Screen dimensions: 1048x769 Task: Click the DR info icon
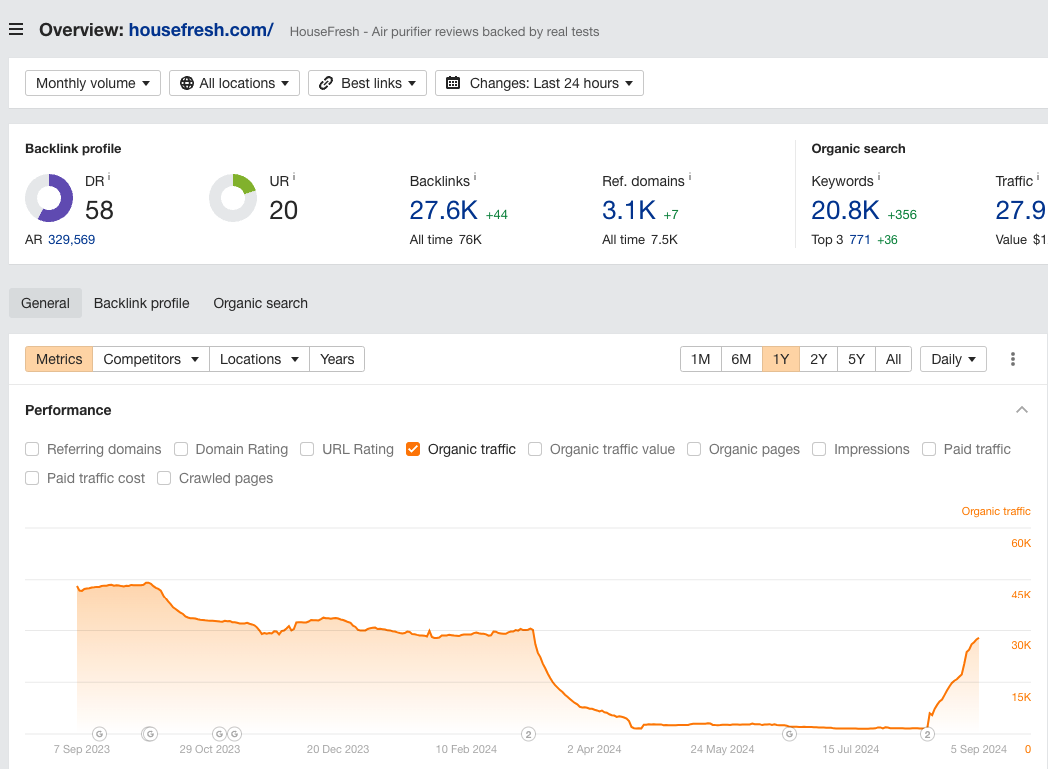coord(109,177)
